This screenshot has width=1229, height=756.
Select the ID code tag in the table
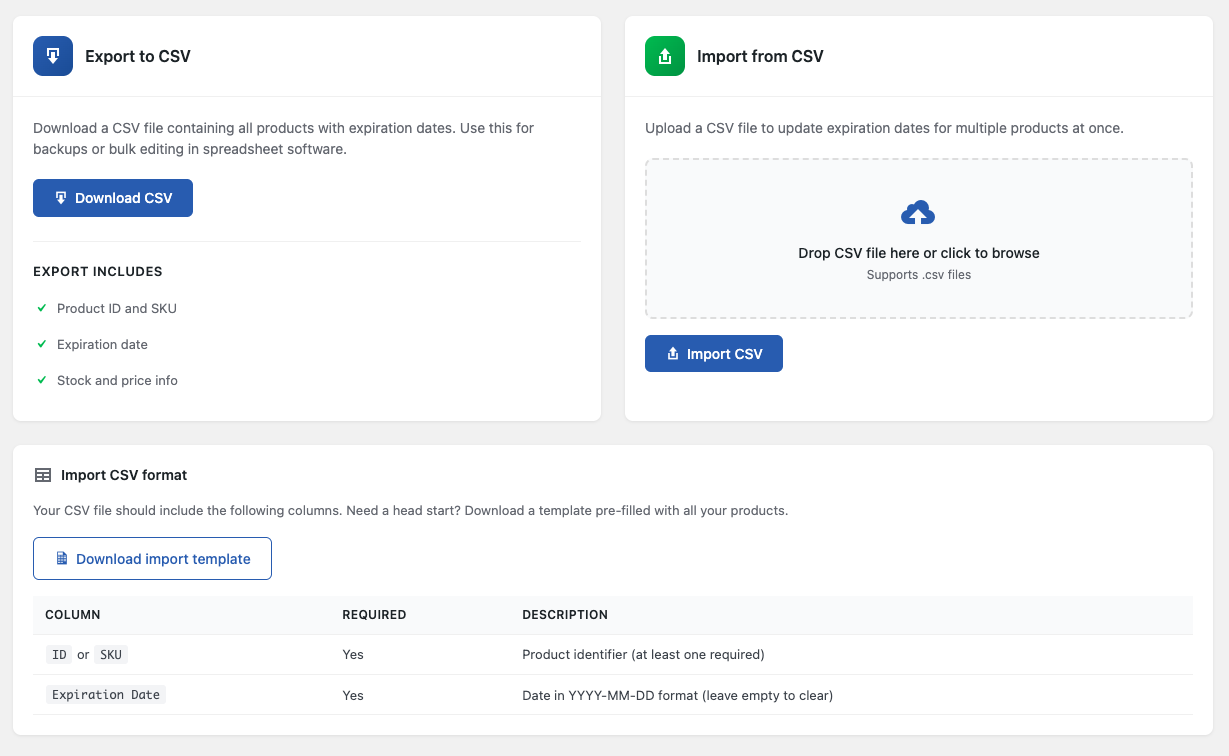[x=59, y=655]
